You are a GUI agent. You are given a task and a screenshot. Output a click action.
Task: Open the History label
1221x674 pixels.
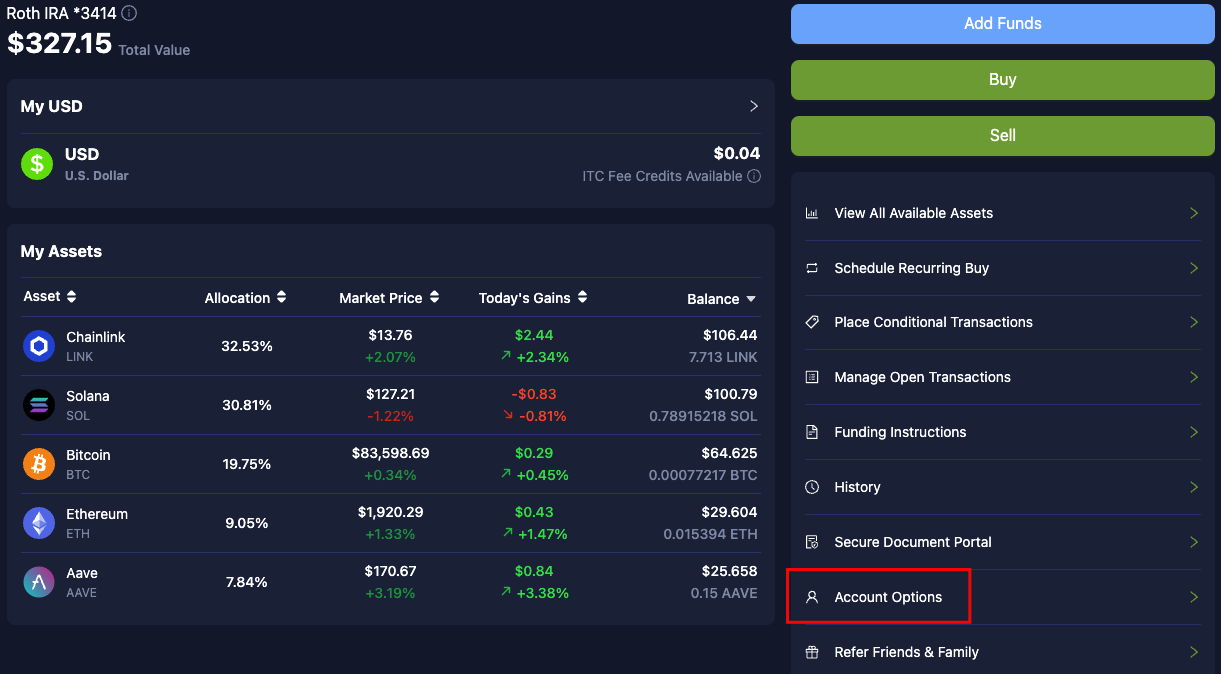[x=858, y=487]
